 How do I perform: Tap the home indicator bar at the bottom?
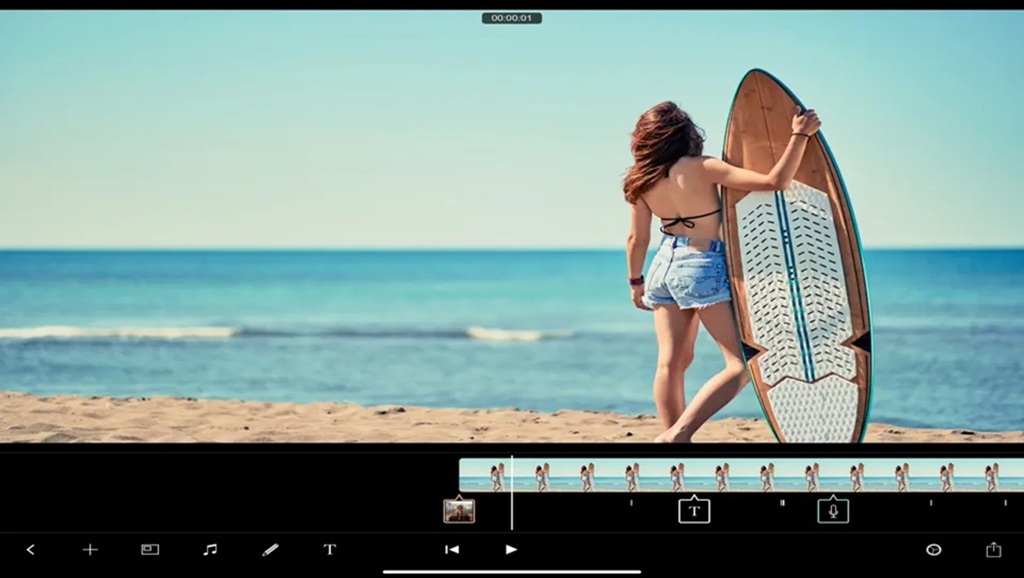coord(512,572)
